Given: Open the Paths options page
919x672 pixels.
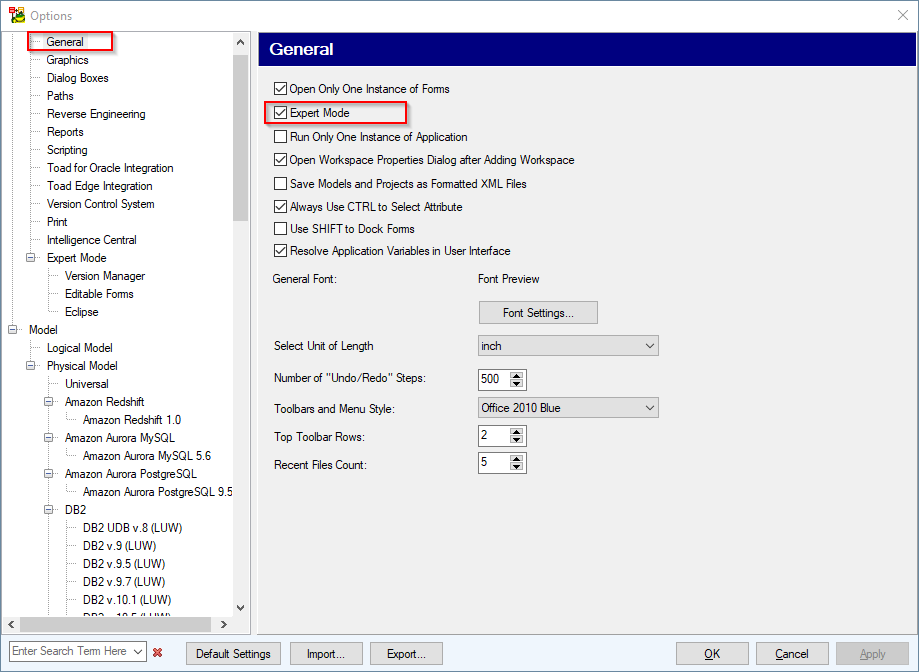Looking at the screenshot, I should pos(60,95).
